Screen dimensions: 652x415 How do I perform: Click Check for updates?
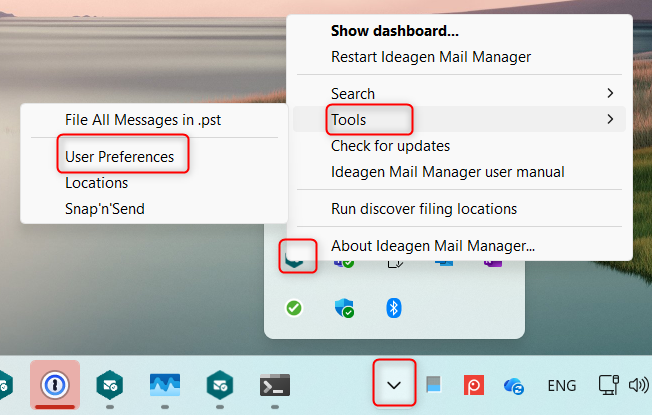coord(391,146)
